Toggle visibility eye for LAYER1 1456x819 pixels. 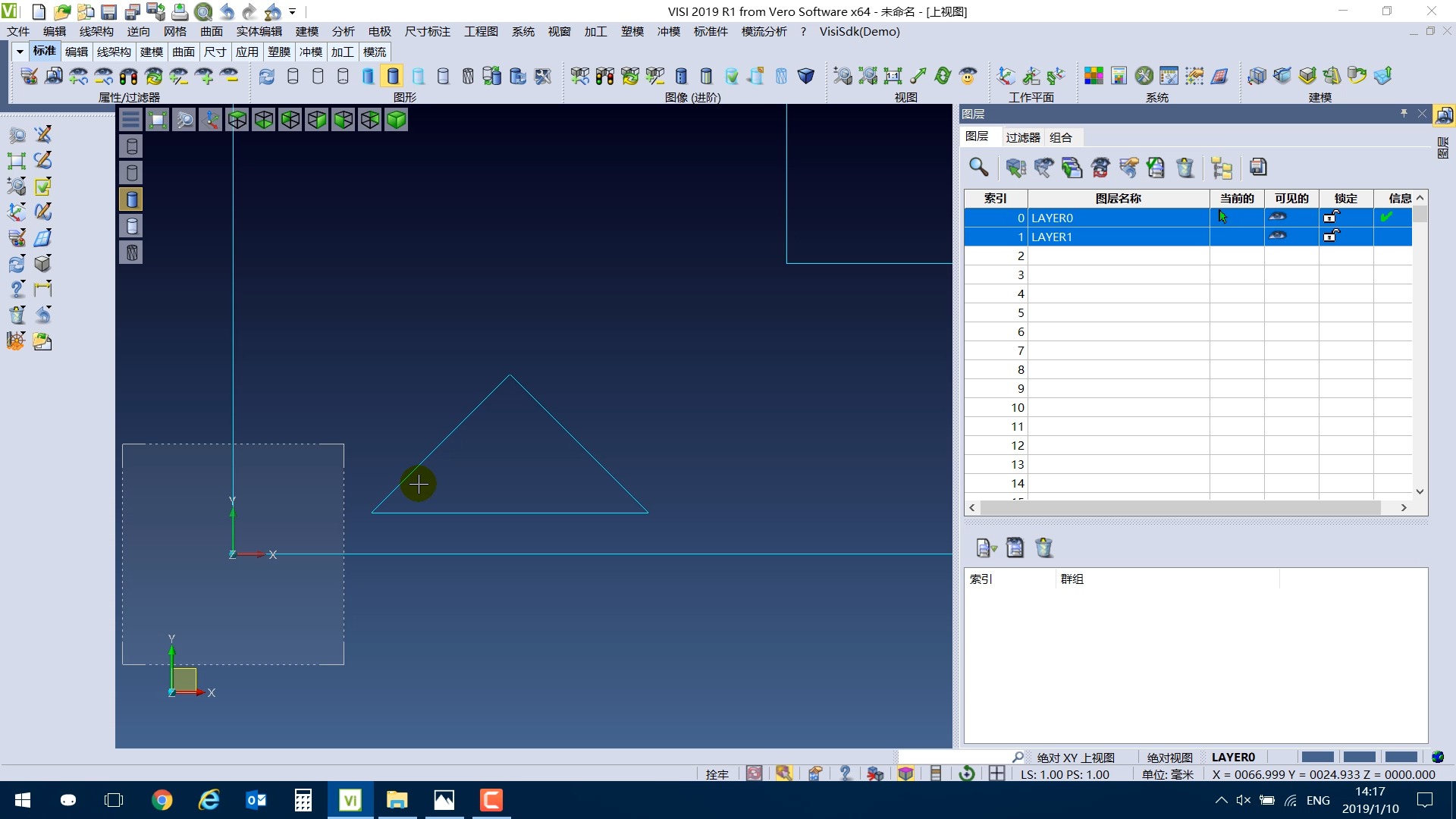[1278, 237]
